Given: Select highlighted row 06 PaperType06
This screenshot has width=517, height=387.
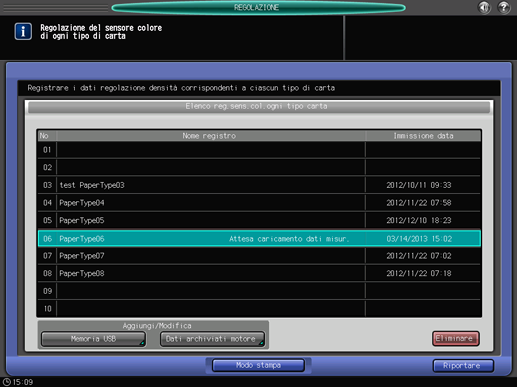Looking at the screenshot, I should (259, 238).
